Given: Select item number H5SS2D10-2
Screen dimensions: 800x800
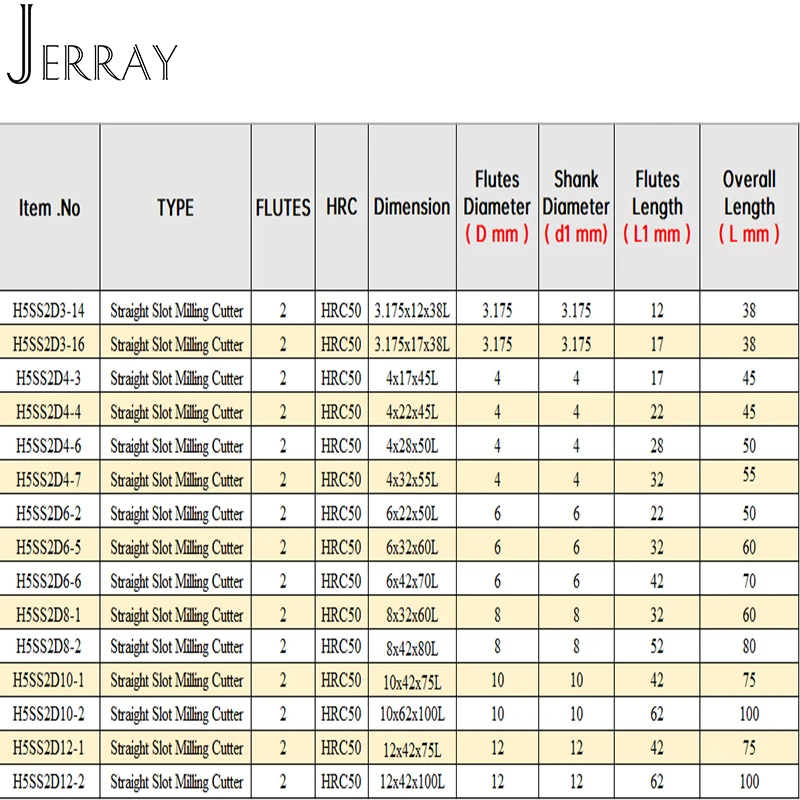Looking at the screenshot, I should 48,714.
